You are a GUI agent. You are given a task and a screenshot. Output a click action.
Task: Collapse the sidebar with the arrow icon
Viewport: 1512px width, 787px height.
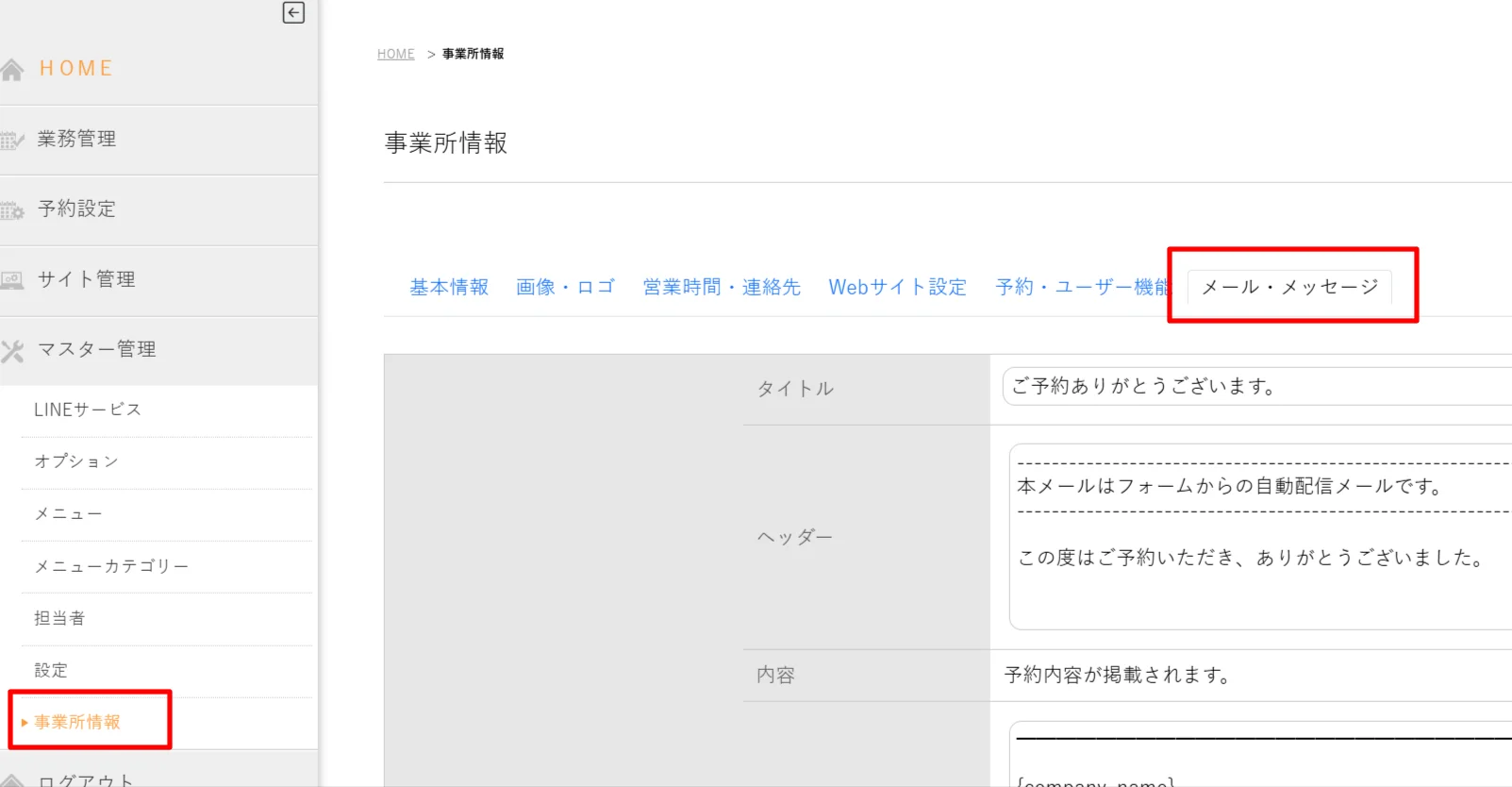pos(293,12)
